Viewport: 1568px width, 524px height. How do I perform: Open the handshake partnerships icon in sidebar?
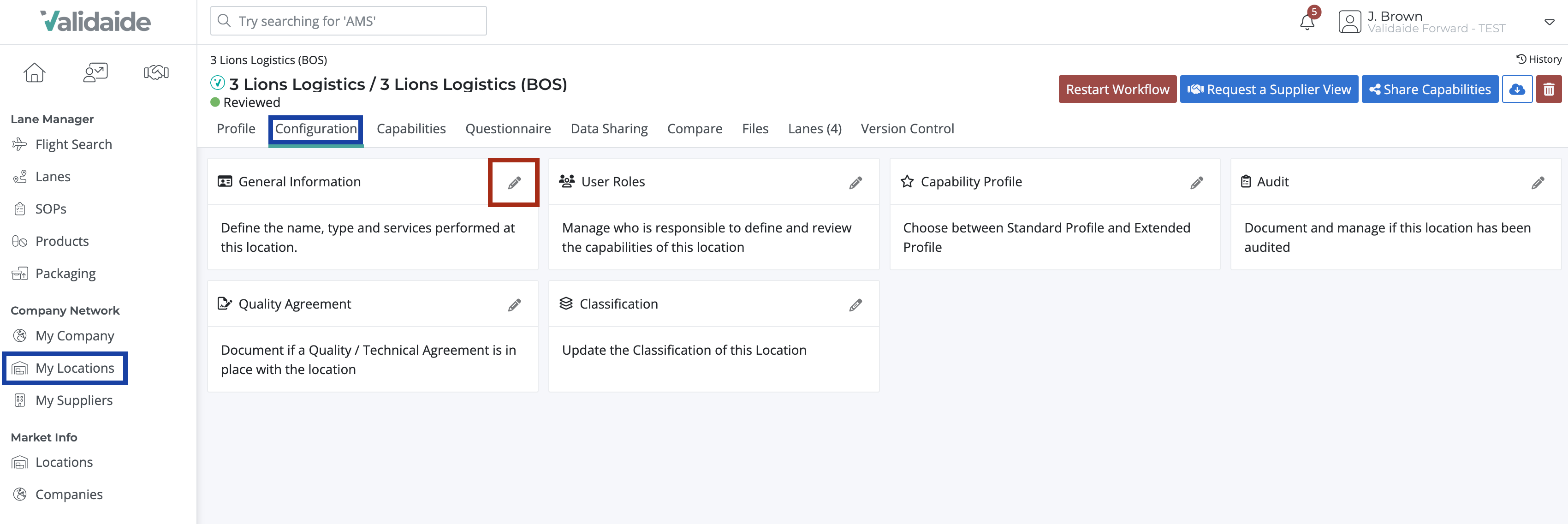156,72
